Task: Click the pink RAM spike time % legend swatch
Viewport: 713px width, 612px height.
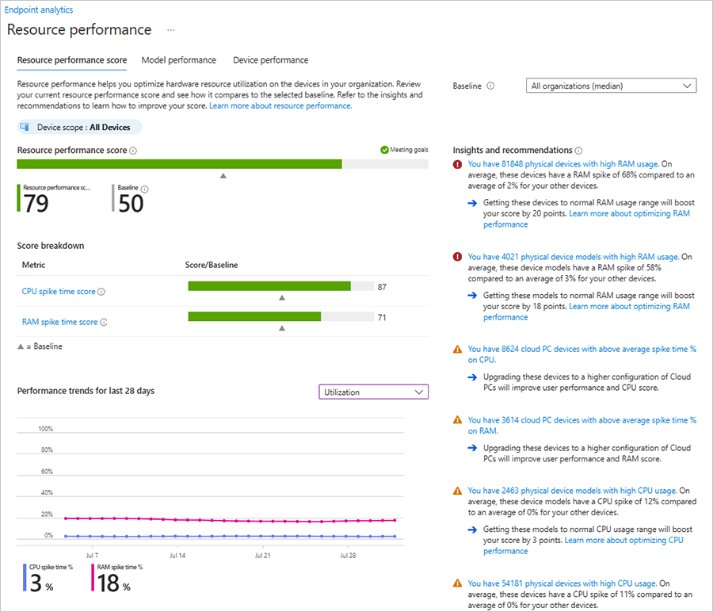Action: coord(93,577)
